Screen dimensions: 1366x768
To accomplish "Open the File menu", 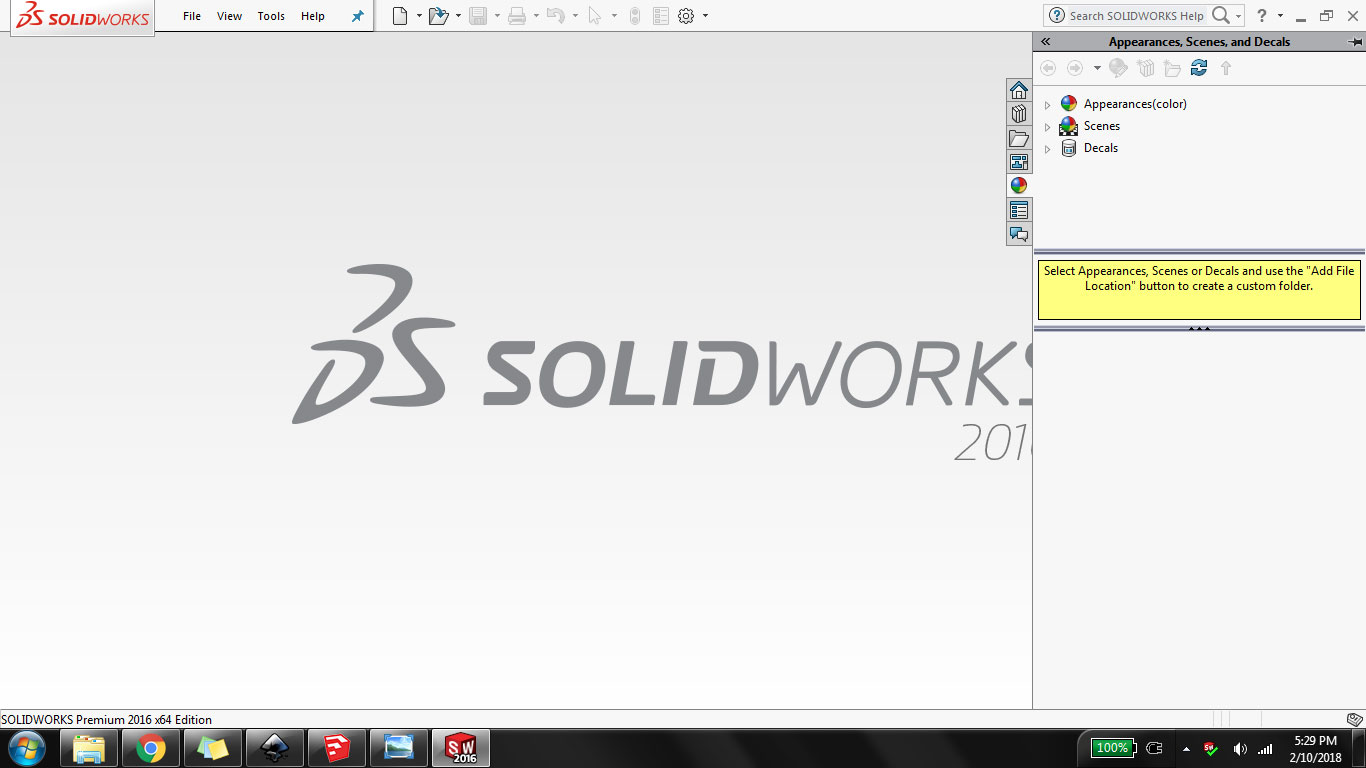I will 192,16.
